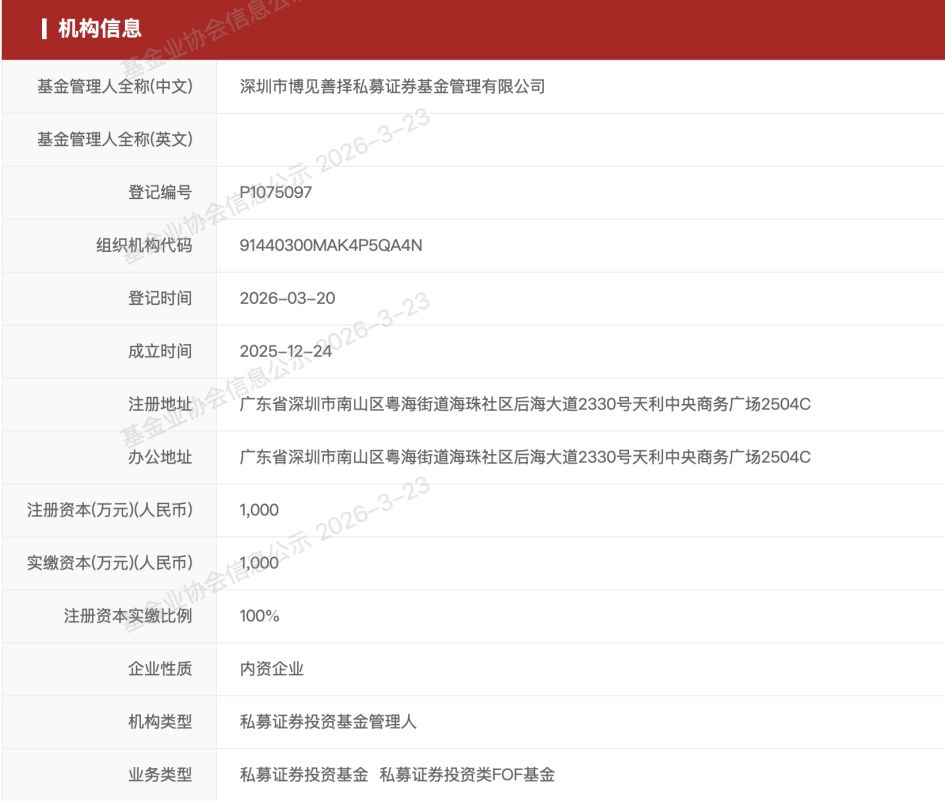945x801 pixels.
Task: Click the 机构信息 section header
Action: tap(99, 29)
